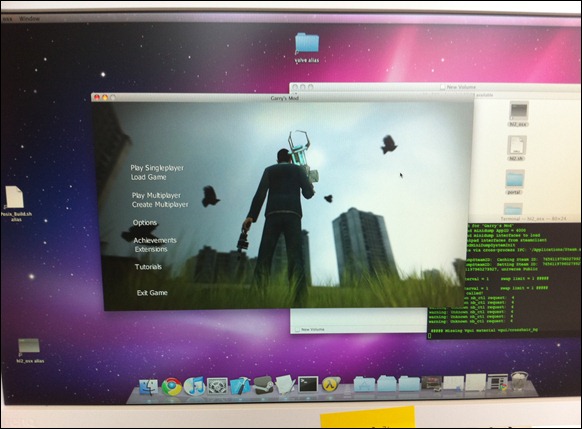Click Create Multiplayer in game menu
Screen dimensions: 582x429
tap(160, 204)
